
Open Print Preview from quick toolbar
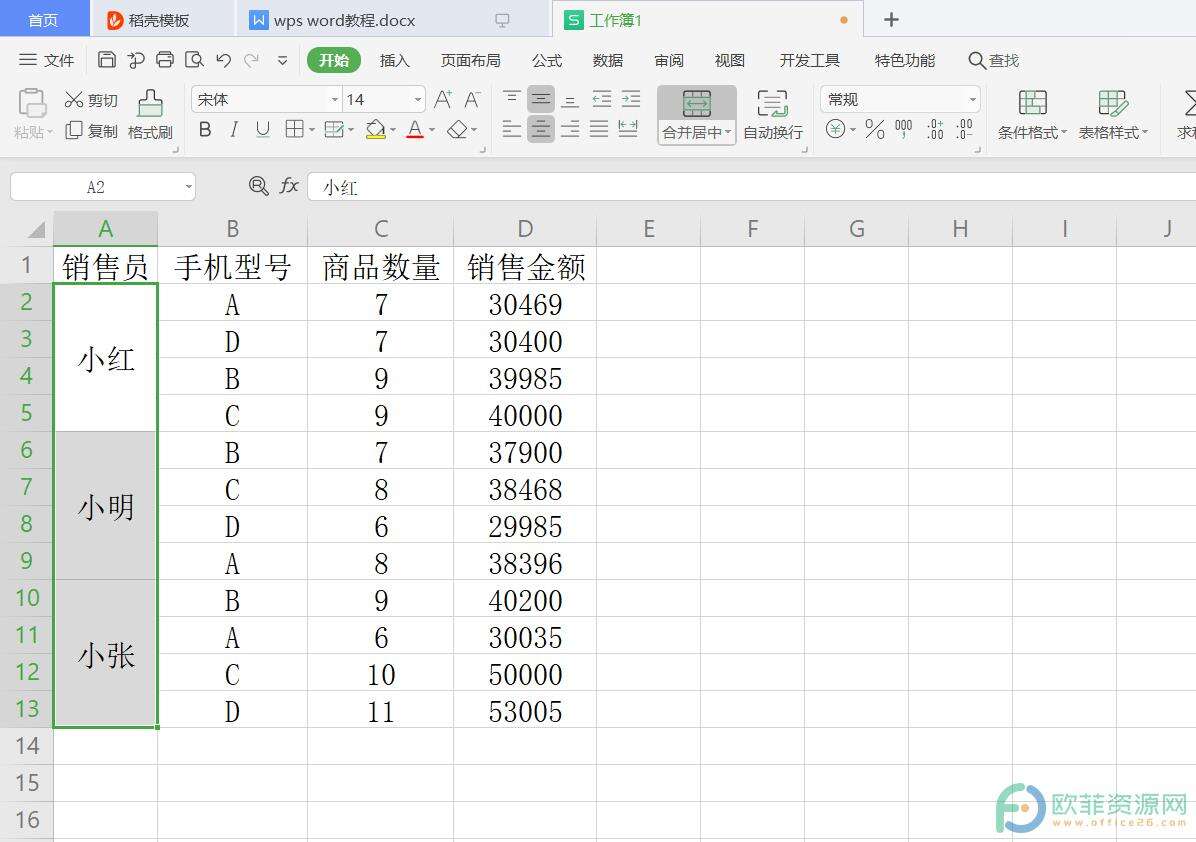click(x=195, y=60)
